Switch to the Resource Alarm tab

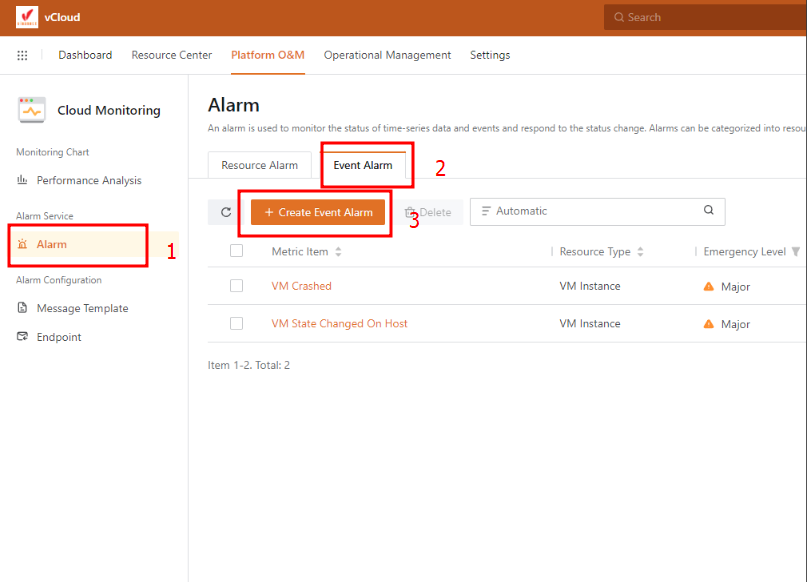(x=259, y=165)
